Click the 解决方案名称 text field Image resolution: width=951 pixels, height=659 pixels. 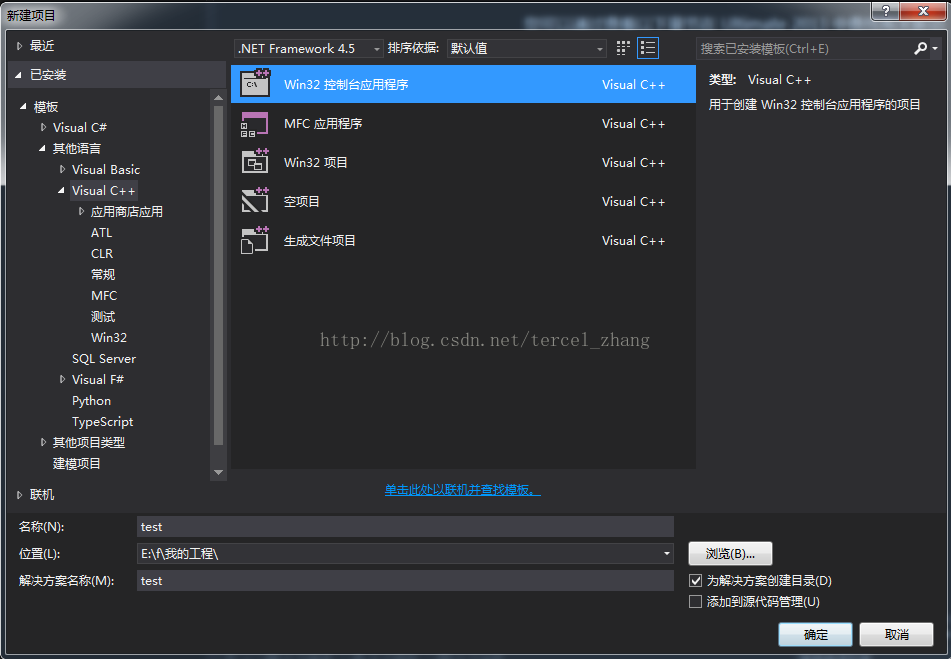click(405, 581)
